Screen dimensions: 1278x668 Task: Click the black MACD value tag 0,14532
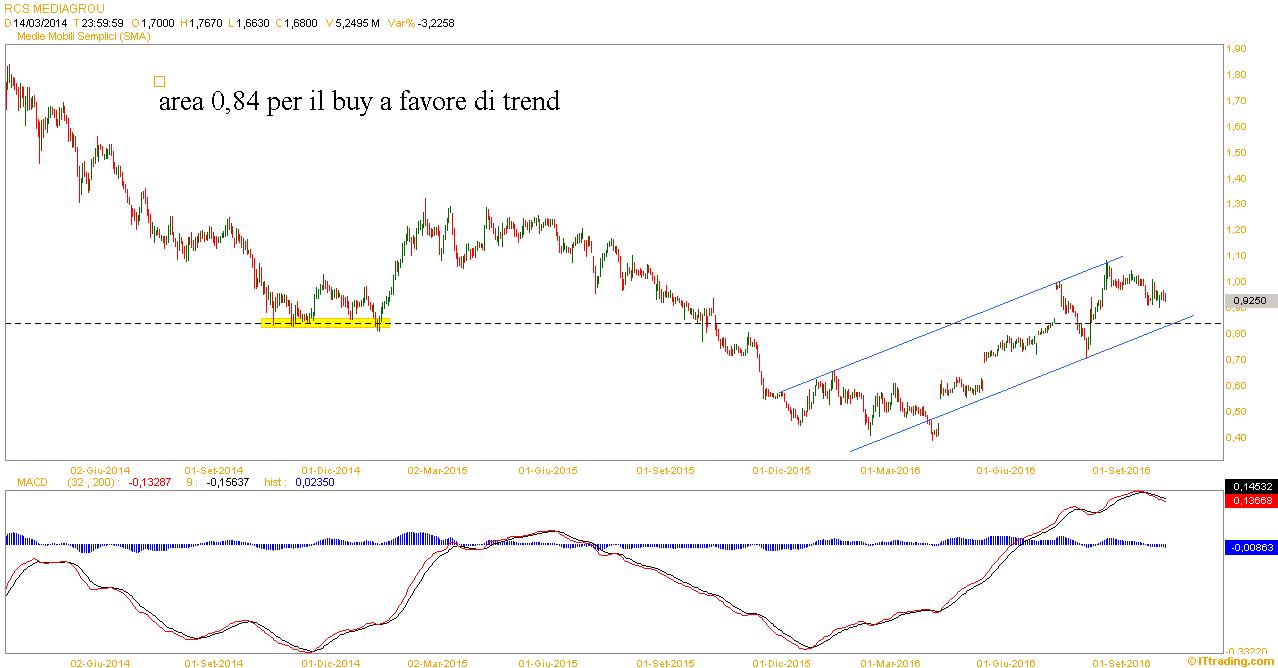click(1250, 486)
